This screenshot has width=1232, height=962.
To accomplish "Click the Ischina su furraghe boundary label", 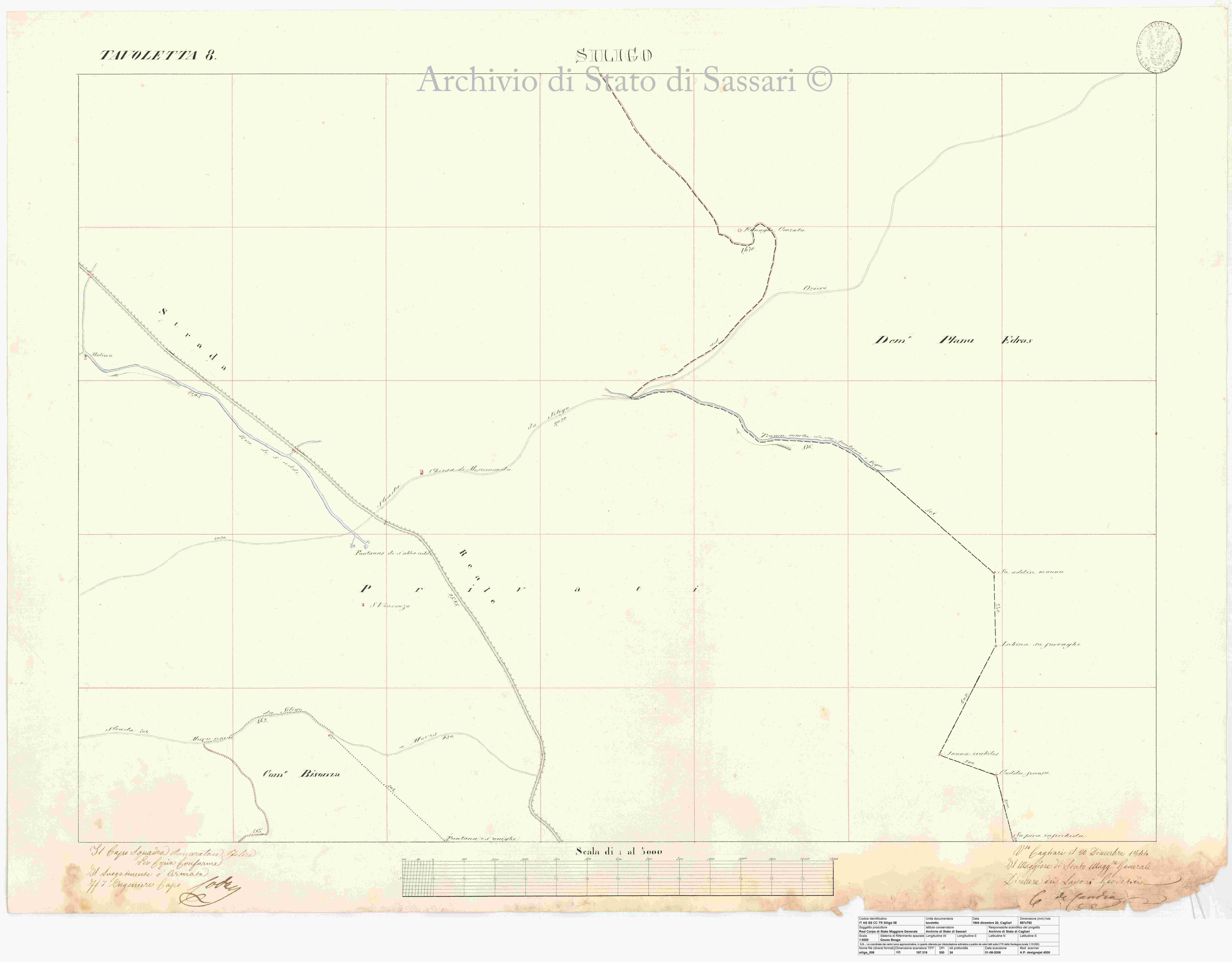I will (x=1041, y=644).
